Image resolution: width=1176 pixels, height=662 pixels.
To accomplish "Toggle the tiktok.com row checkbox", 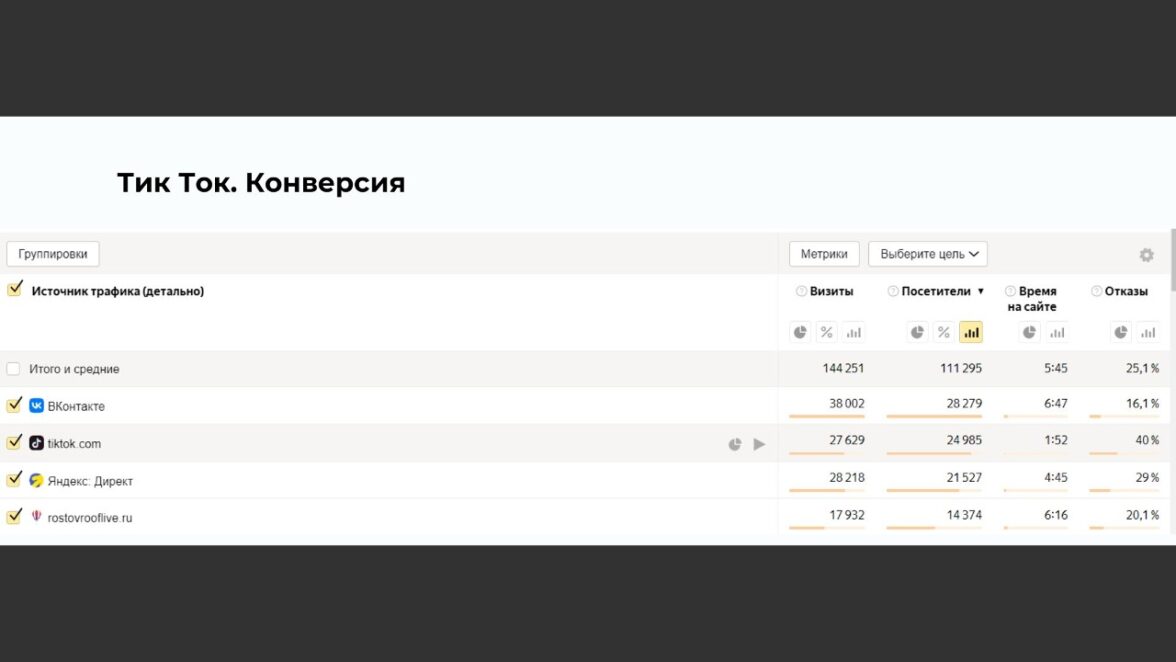I will click(x=14, y=442).
